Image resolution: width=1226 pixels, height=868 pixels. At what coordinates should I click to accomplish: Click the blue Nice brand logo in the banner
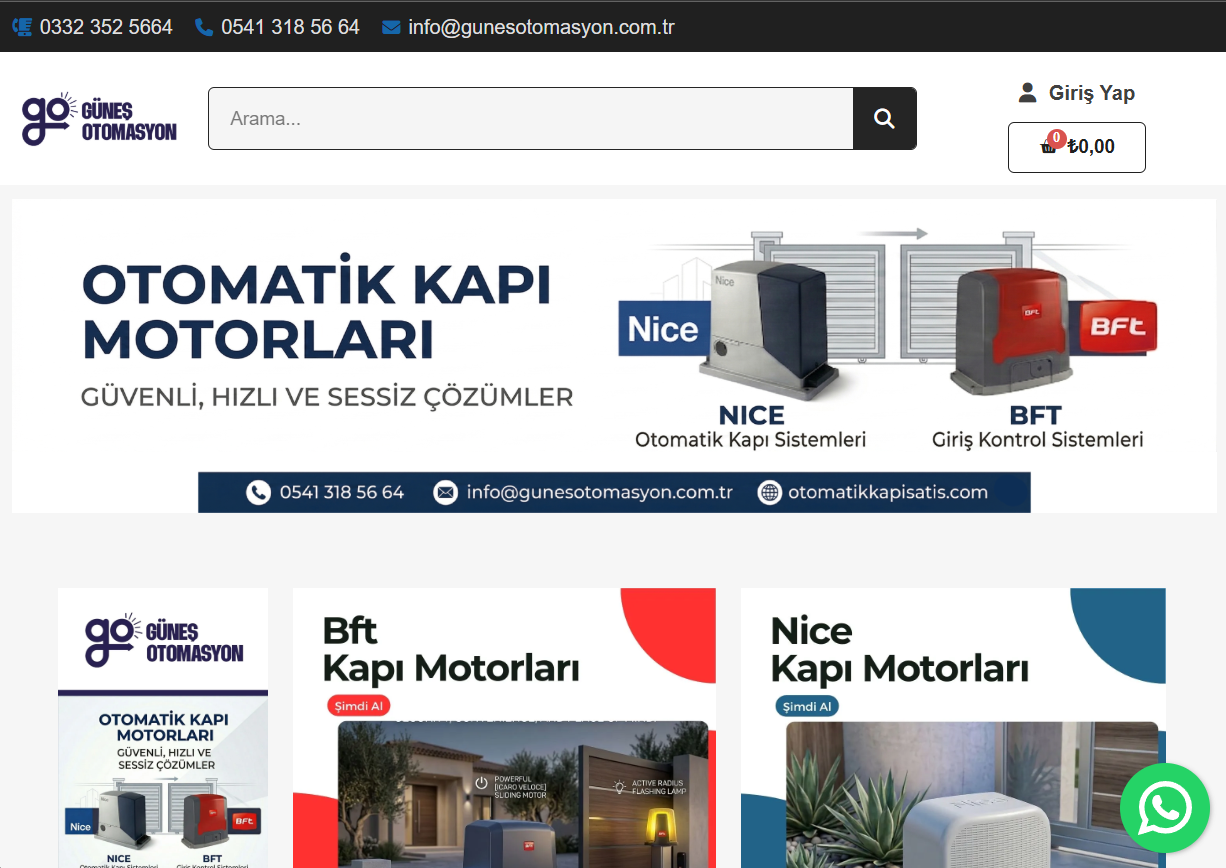[664, 329]
